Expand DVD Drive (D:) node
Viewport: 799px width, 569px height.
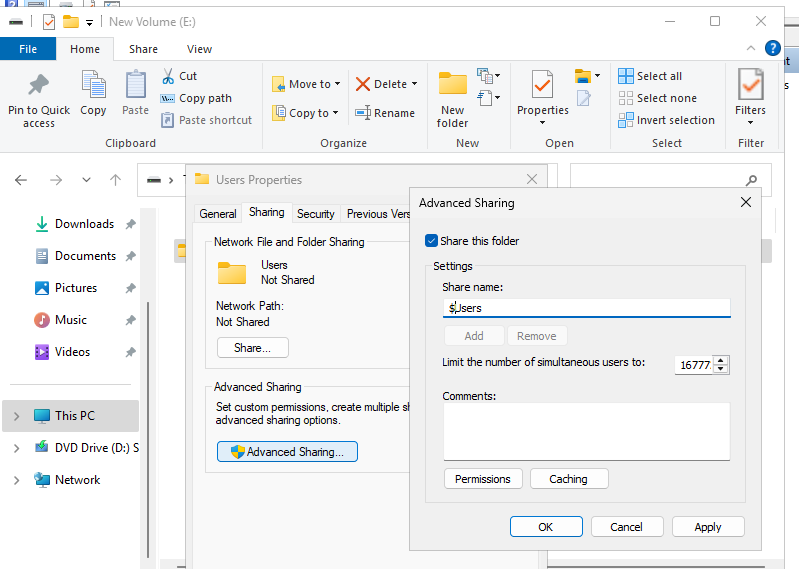click(16, 448)
